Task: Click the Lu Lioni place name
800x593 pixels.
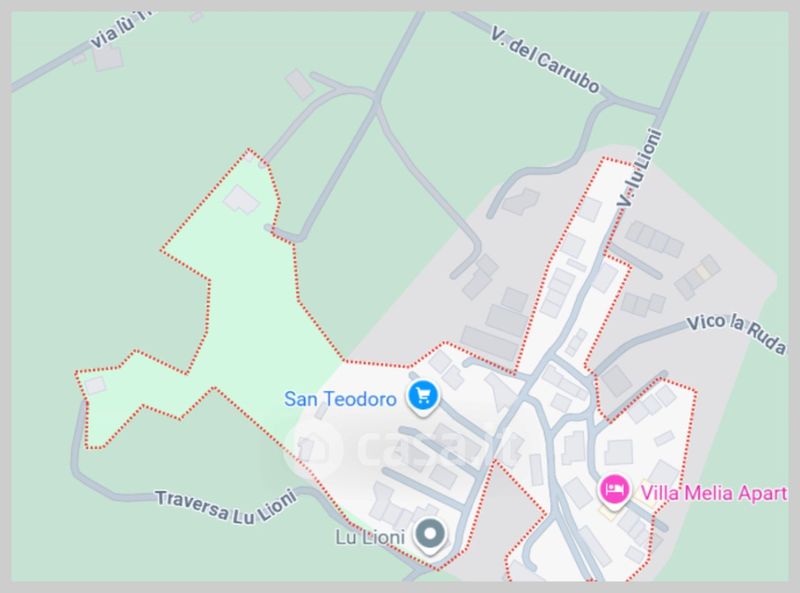Action: tap(370, 537)
